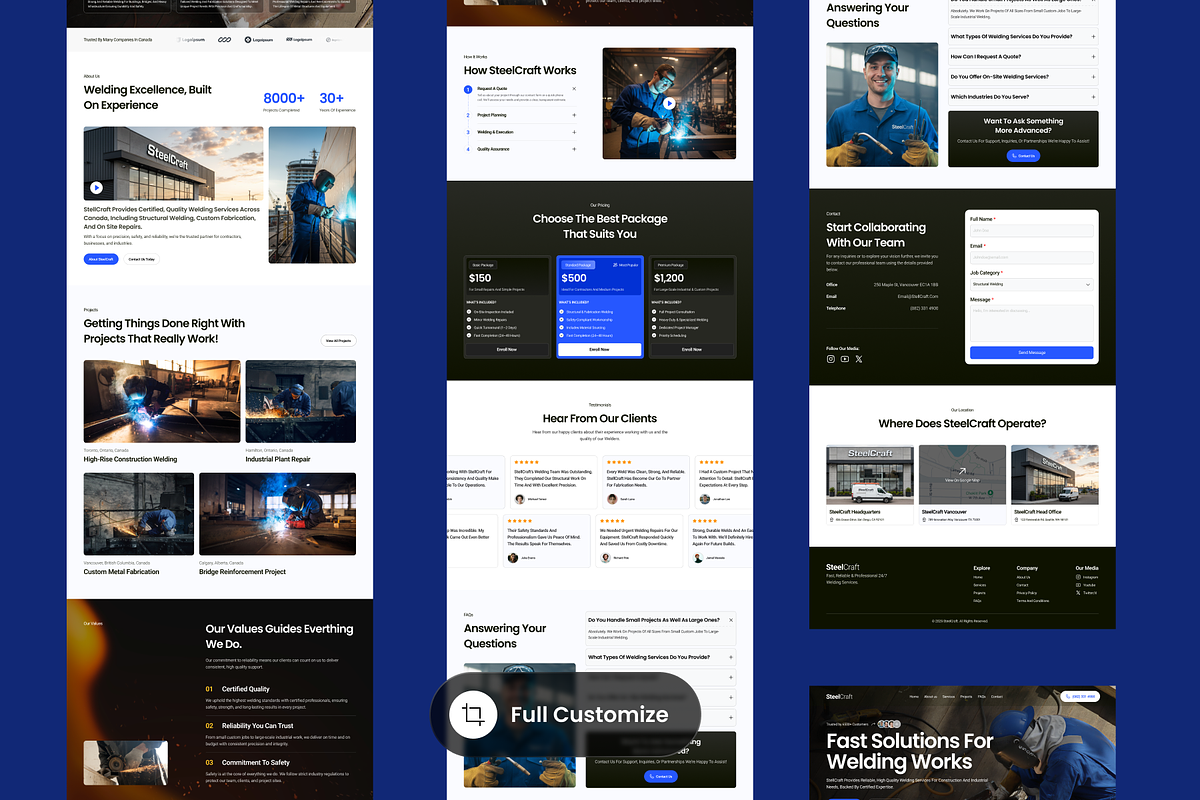
Task: Open Home in the hero header navigation
Action: (x=914, y=696)
